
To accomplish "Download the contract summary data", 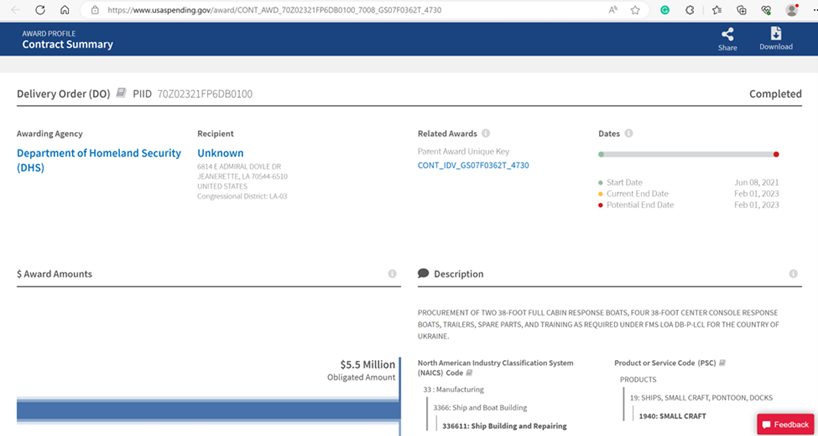I will point(776,39).
